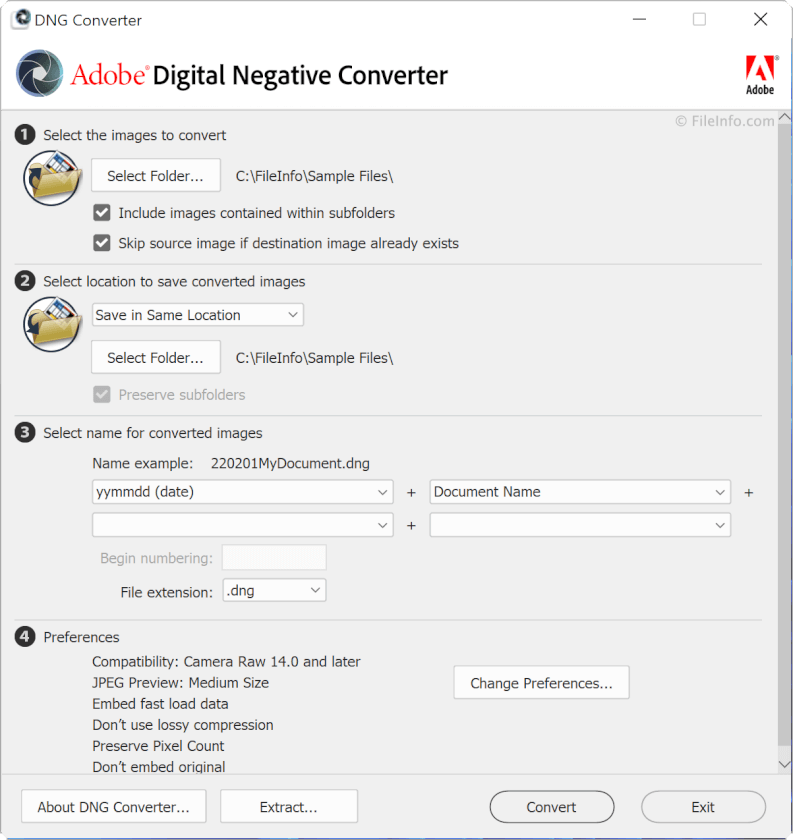Open the empty third naming dropdown
Image resolution: width=793 pixels, height=840 pixels.
pos(242,525)
